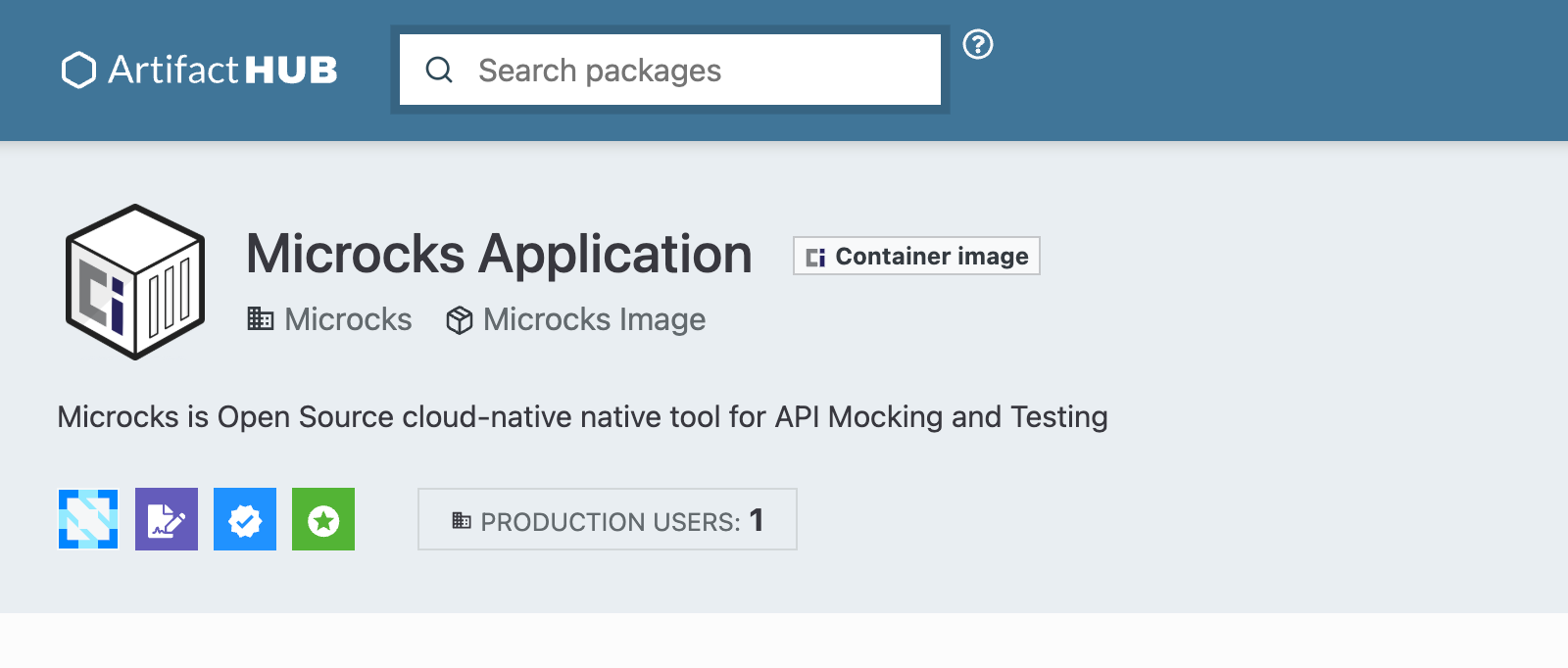Click the Microcks container cube logo
The height and width of the screenshot is (668, 1568).
click(x=135, y=282)
